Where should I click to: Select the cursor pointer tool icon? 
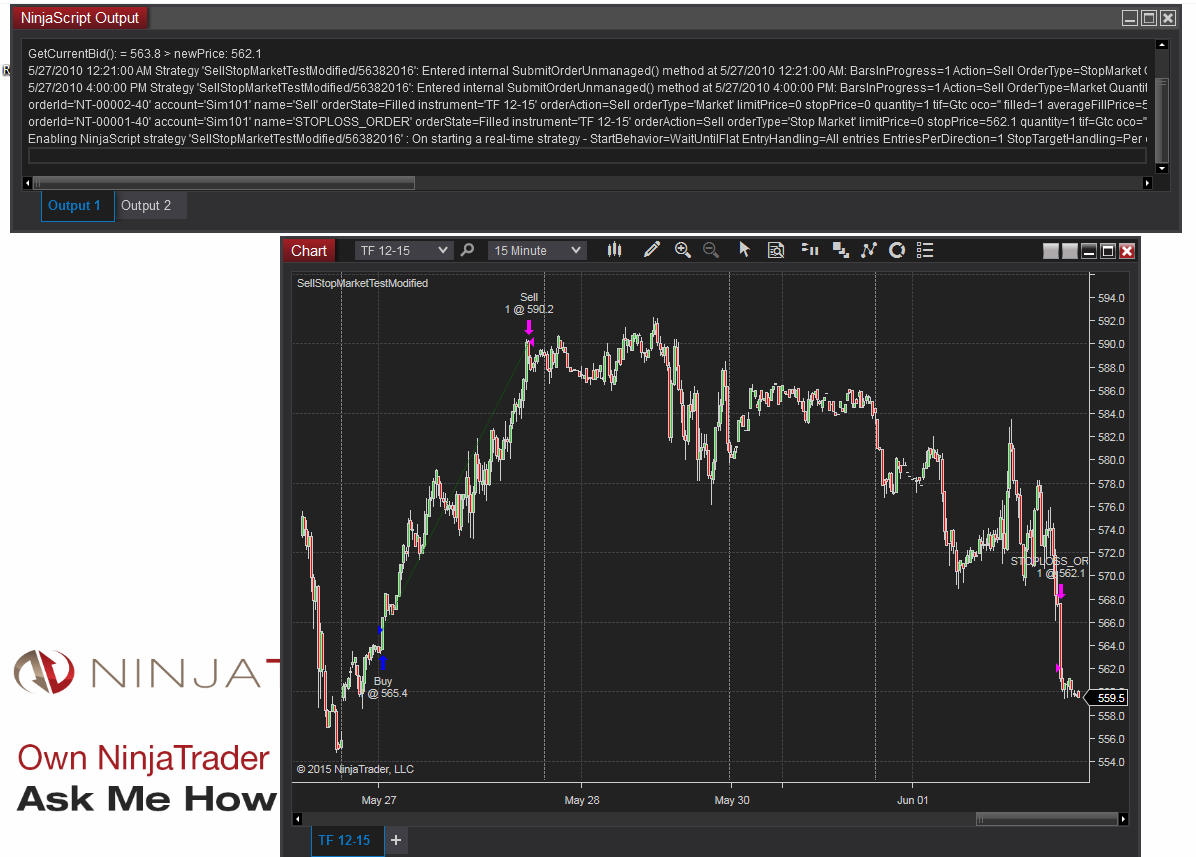click(x=744, y=250)
